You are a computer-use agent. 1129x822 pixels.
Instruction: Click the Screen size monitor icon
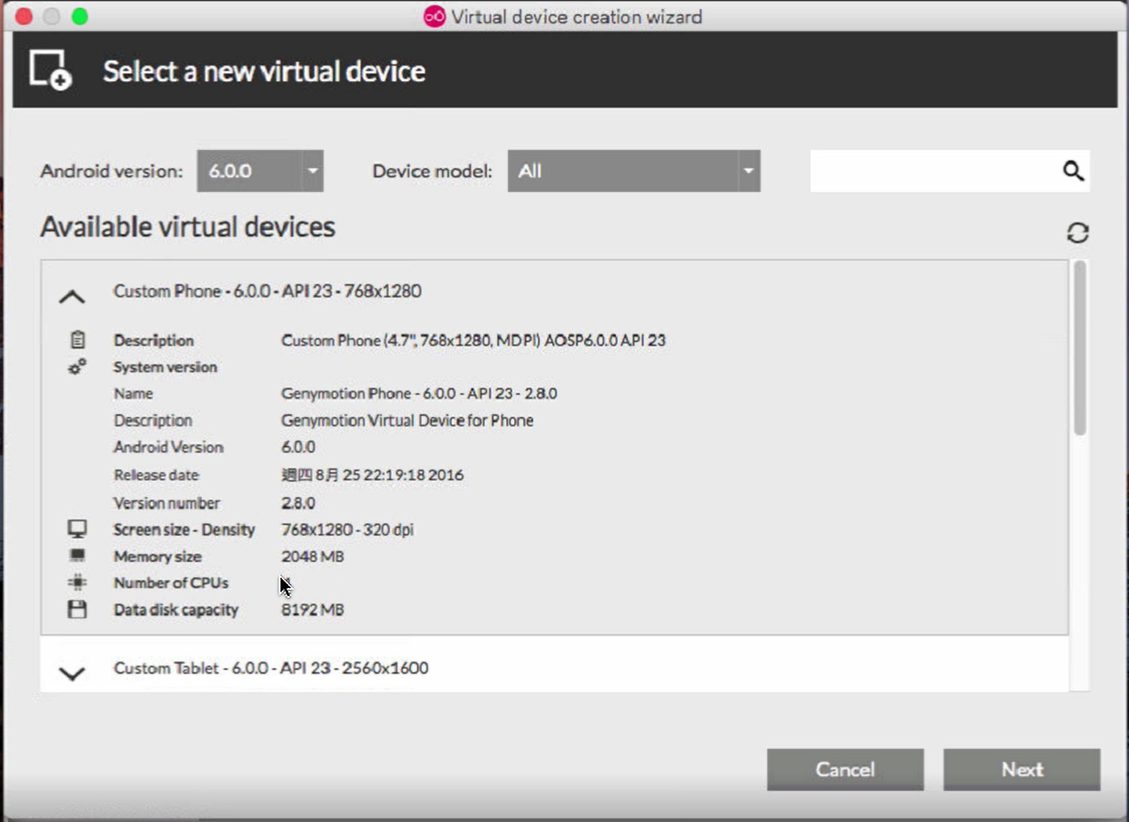(77, 529)
